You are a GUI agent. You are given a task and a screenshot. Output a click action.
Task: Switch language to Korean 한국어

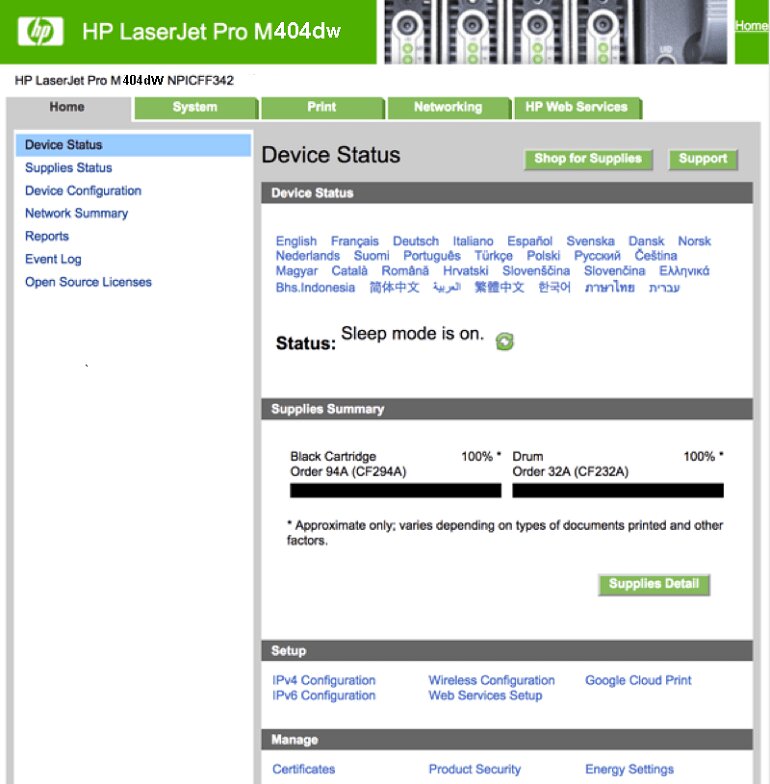554,287
